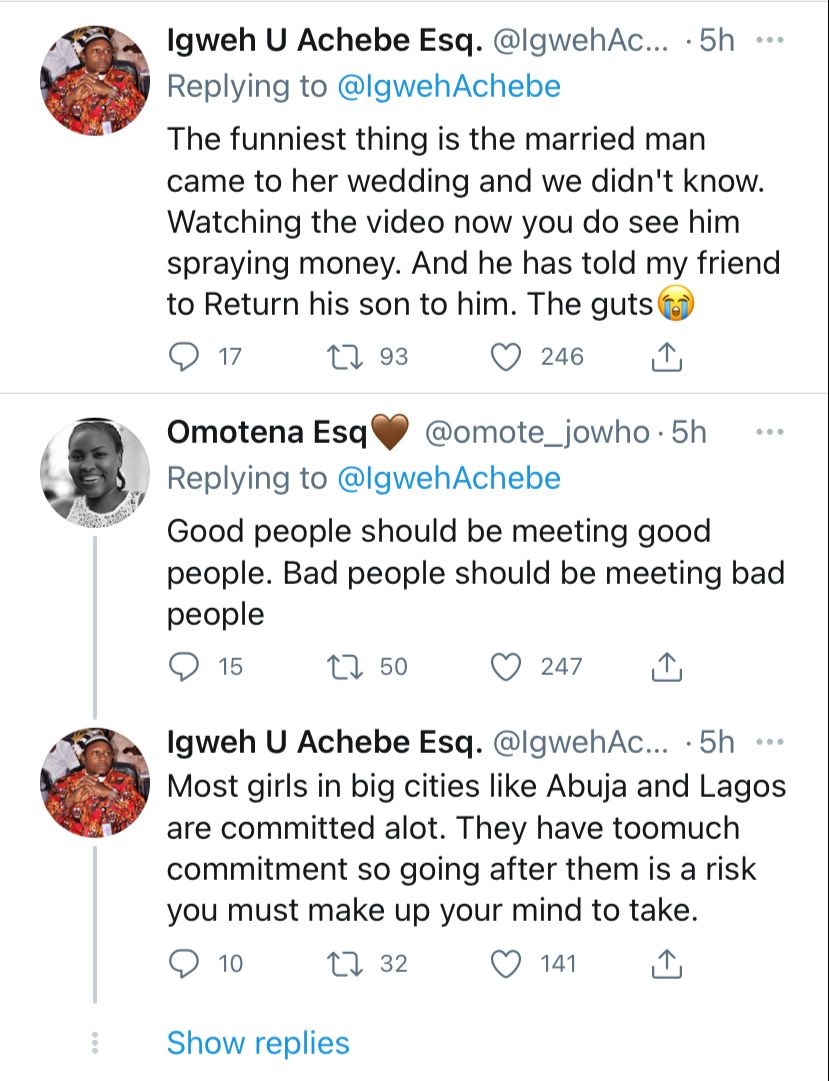The height and width of the screenshot is (1081, 829).
Task: Open more options on the Abuja tweet
Action: pyautogui.click(x=768, y=742)
